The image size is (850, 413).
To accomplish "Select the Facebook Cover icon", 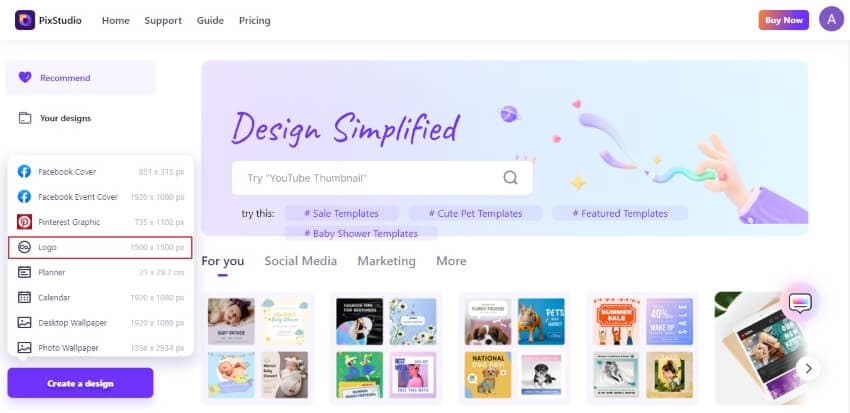I will pos(24,172).
